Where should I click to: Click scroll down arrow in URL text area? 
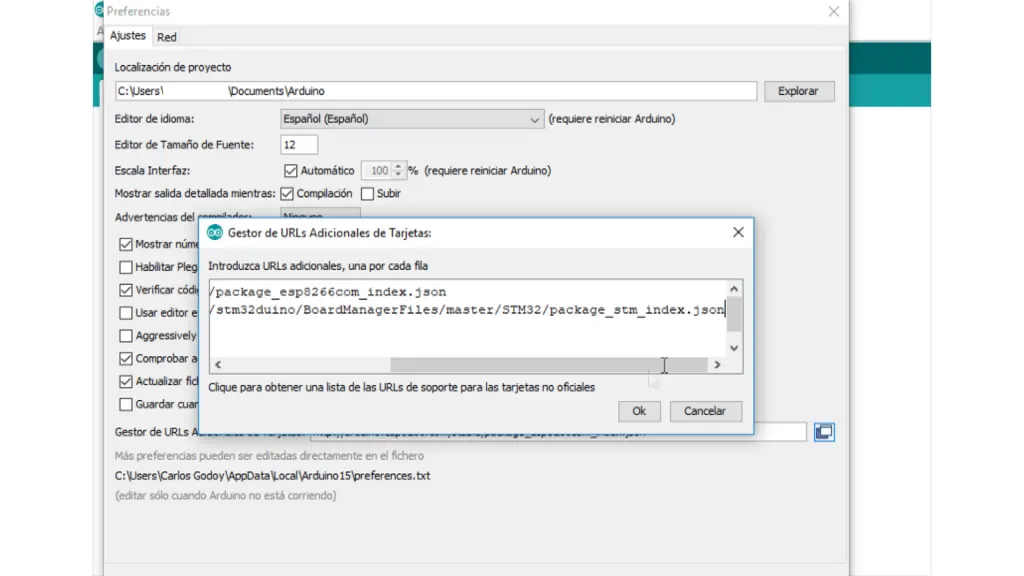click(x=734, y=348)
